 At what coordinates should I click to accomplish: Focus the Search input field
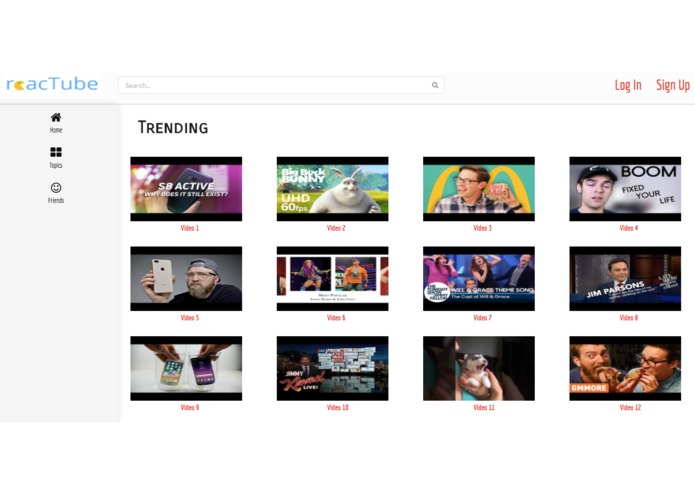pyautogui.click(x=281, y=85)
